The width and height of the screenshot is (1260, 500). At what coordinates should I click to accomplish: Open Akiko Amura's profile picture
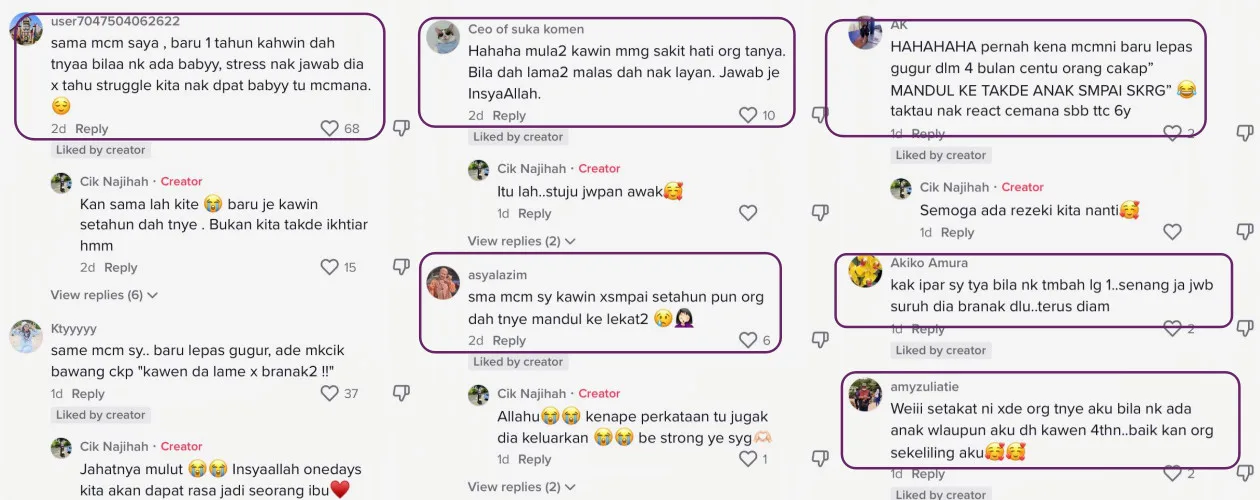click(x=865, y=271)
